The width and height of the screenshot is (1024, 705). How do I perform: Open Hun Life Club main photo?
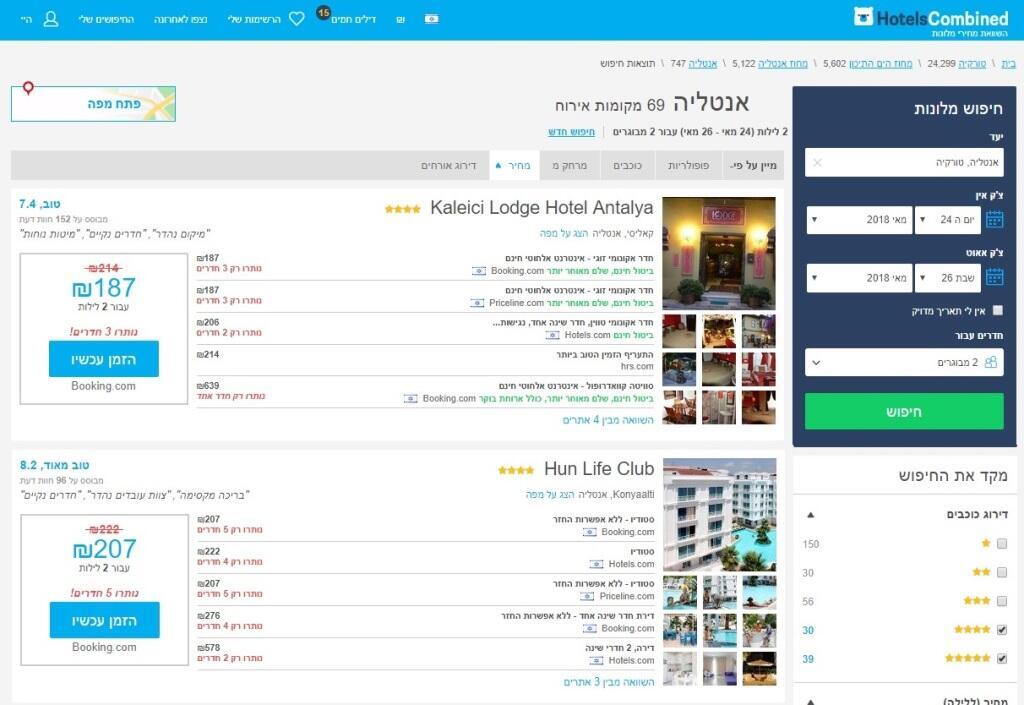tap(719, 515)
